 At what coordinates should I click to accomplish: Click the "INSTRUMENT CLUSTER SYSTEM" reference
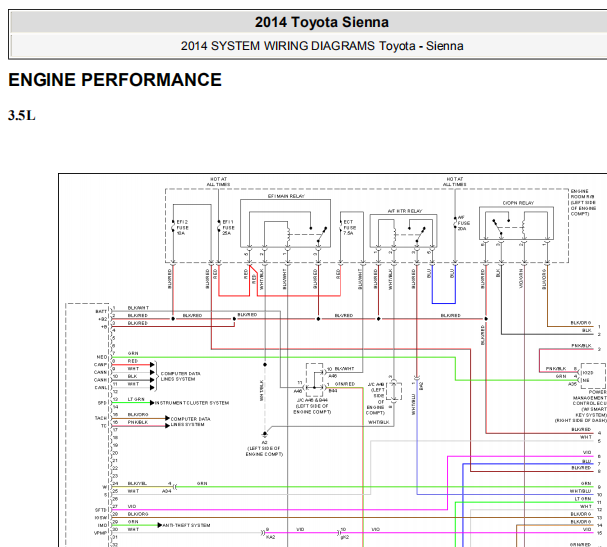(192, 403)
